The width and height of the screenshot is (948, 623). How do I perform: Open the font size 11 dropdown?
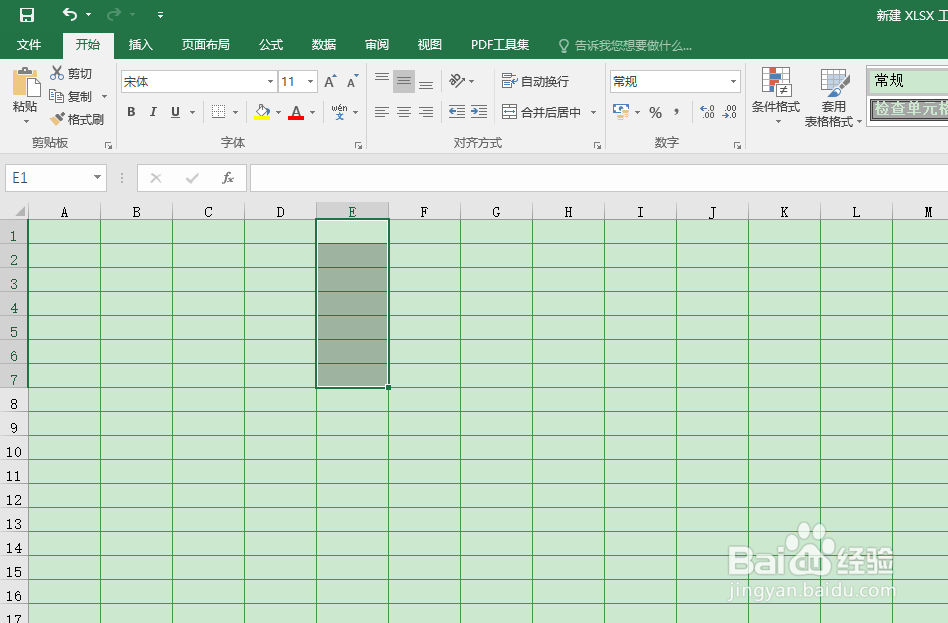tap(310, 82)
